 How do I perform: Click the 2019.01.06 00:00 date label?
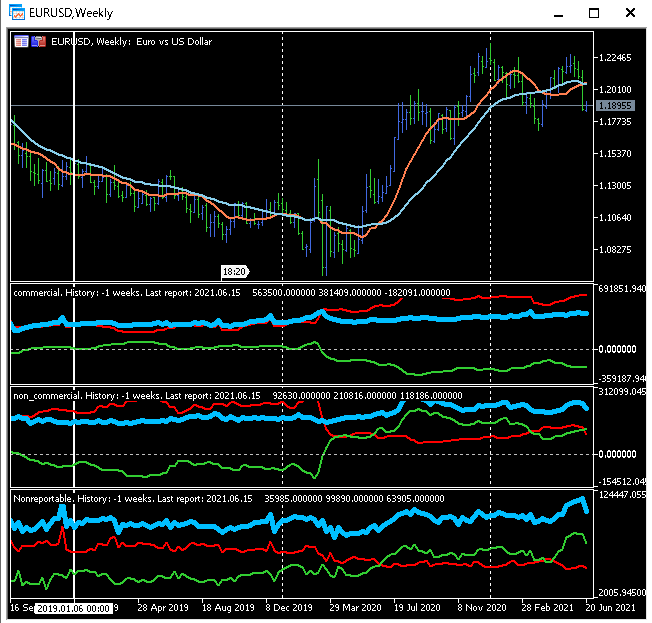pyautogui.click(x=74, y=608)
